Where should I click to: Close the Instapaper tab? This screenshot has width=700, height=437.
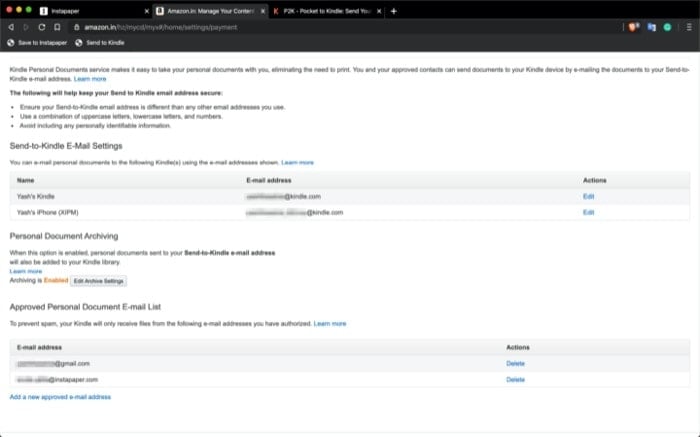[146, 11]
